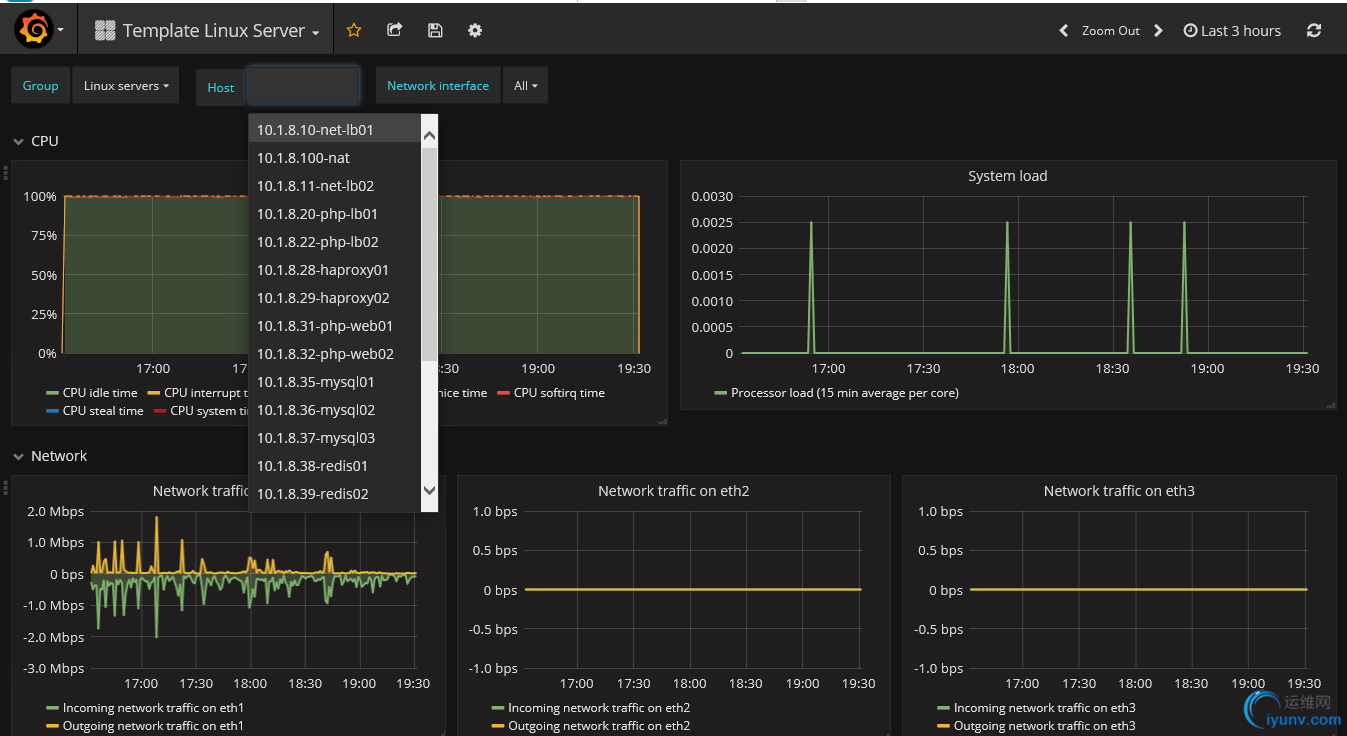Save dashboard using floppy disk icon

pos(435,31)
